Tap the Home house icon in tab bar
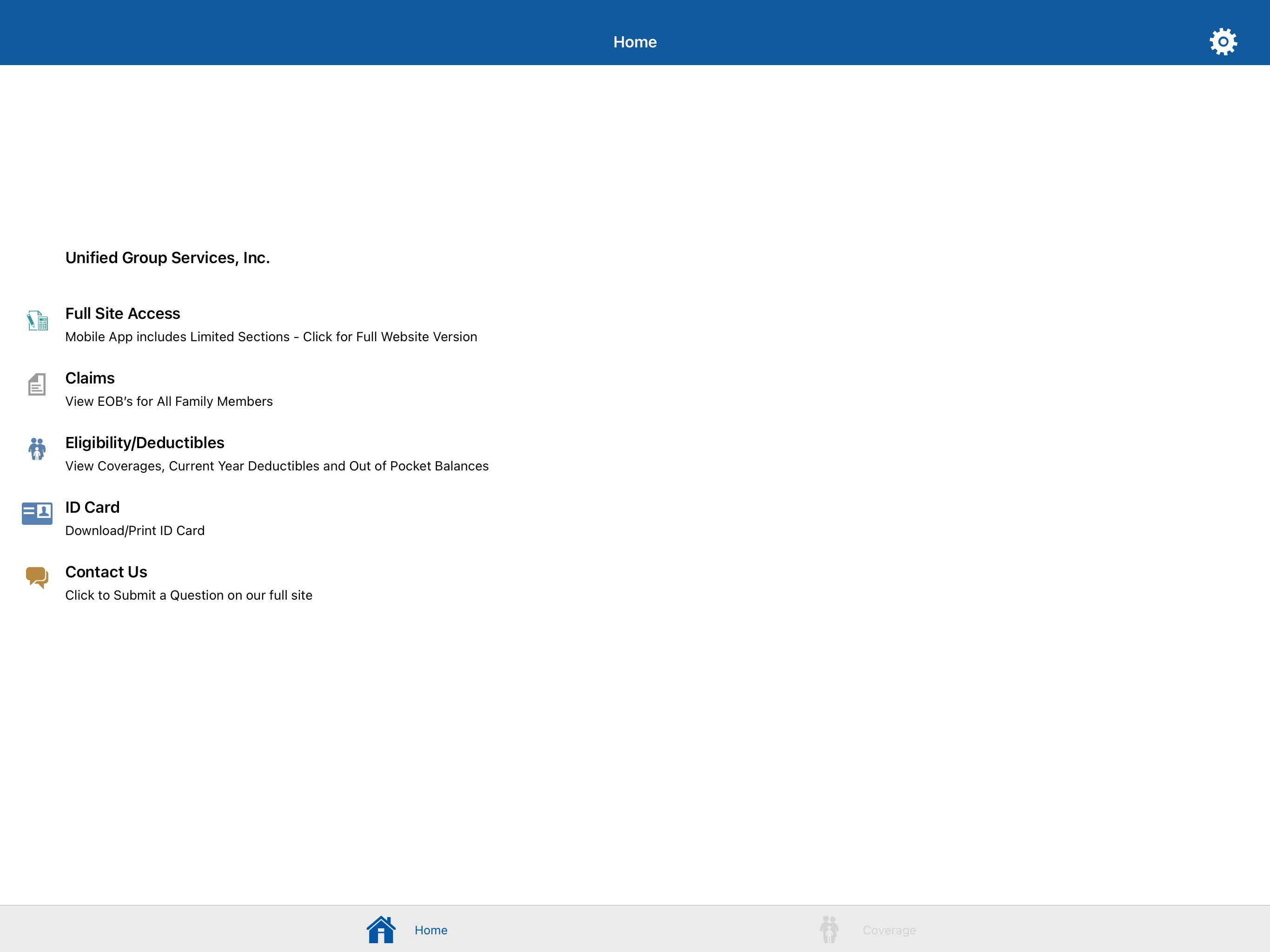 tap(381, 929)
